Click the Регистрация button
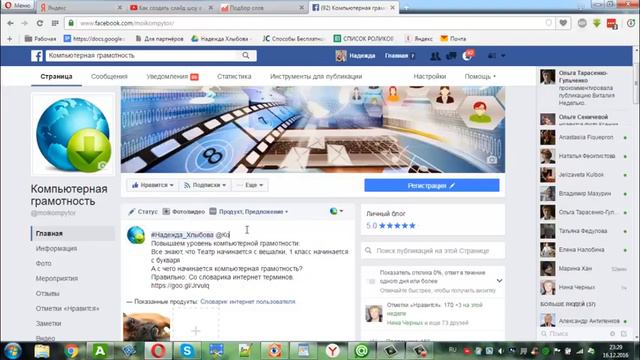Image resolution: width=640 pixels, height=360 pixels. tap(432, 185)
